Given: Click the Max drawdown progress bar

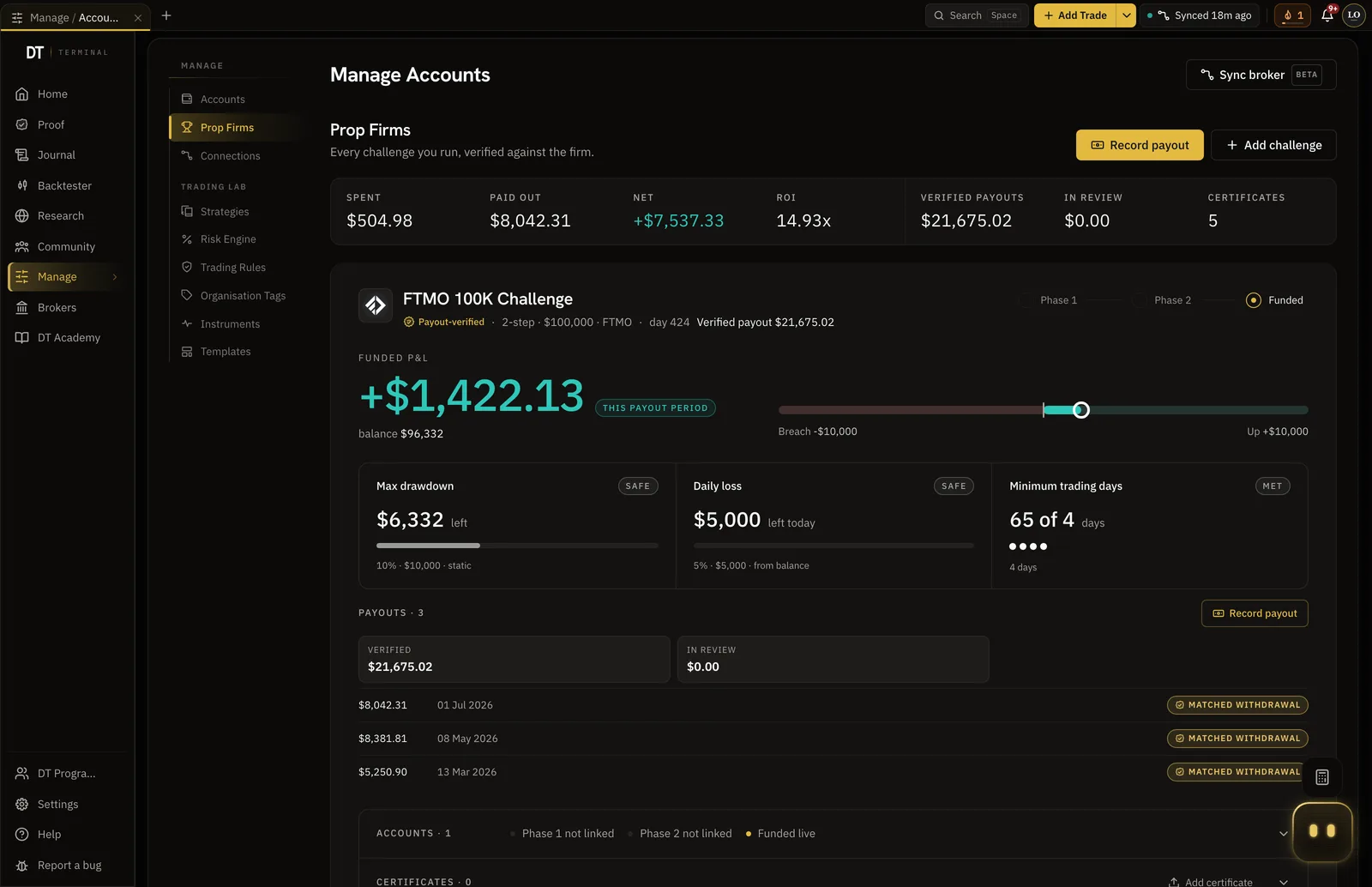Looking at the screenshot, I should [517, 546].
